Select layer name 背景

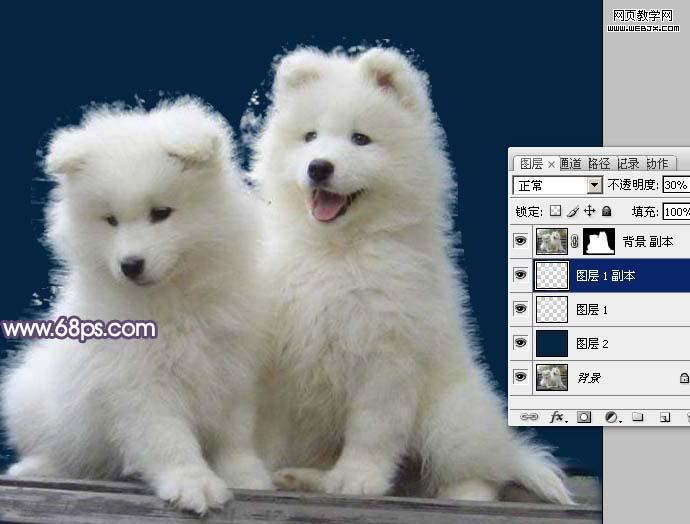pos(589,378)
